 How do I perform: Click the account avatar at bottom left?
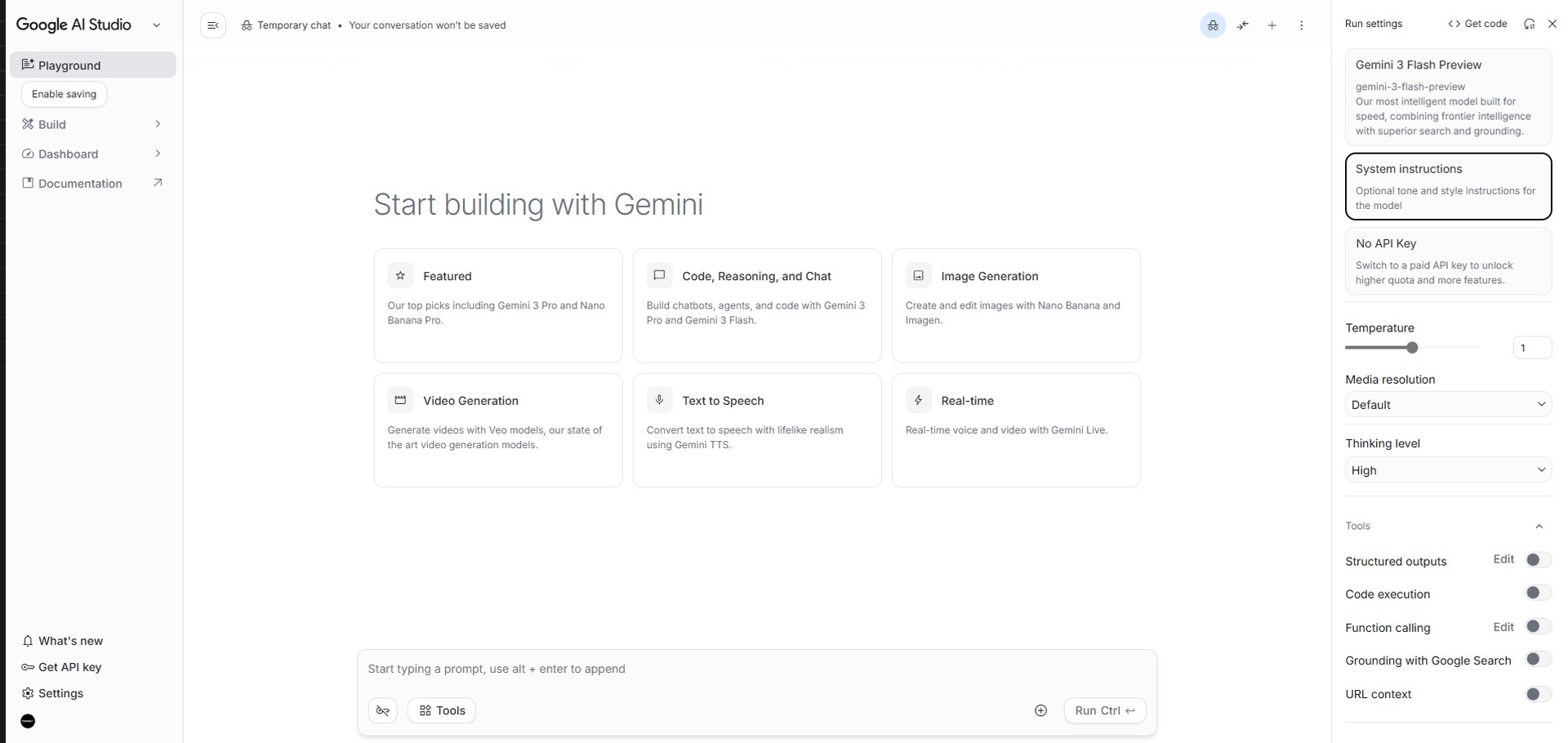point(28,721)
